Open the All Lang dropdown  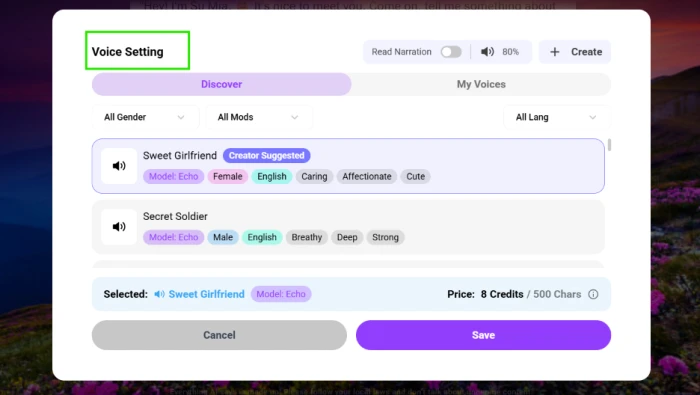point(557,117)
